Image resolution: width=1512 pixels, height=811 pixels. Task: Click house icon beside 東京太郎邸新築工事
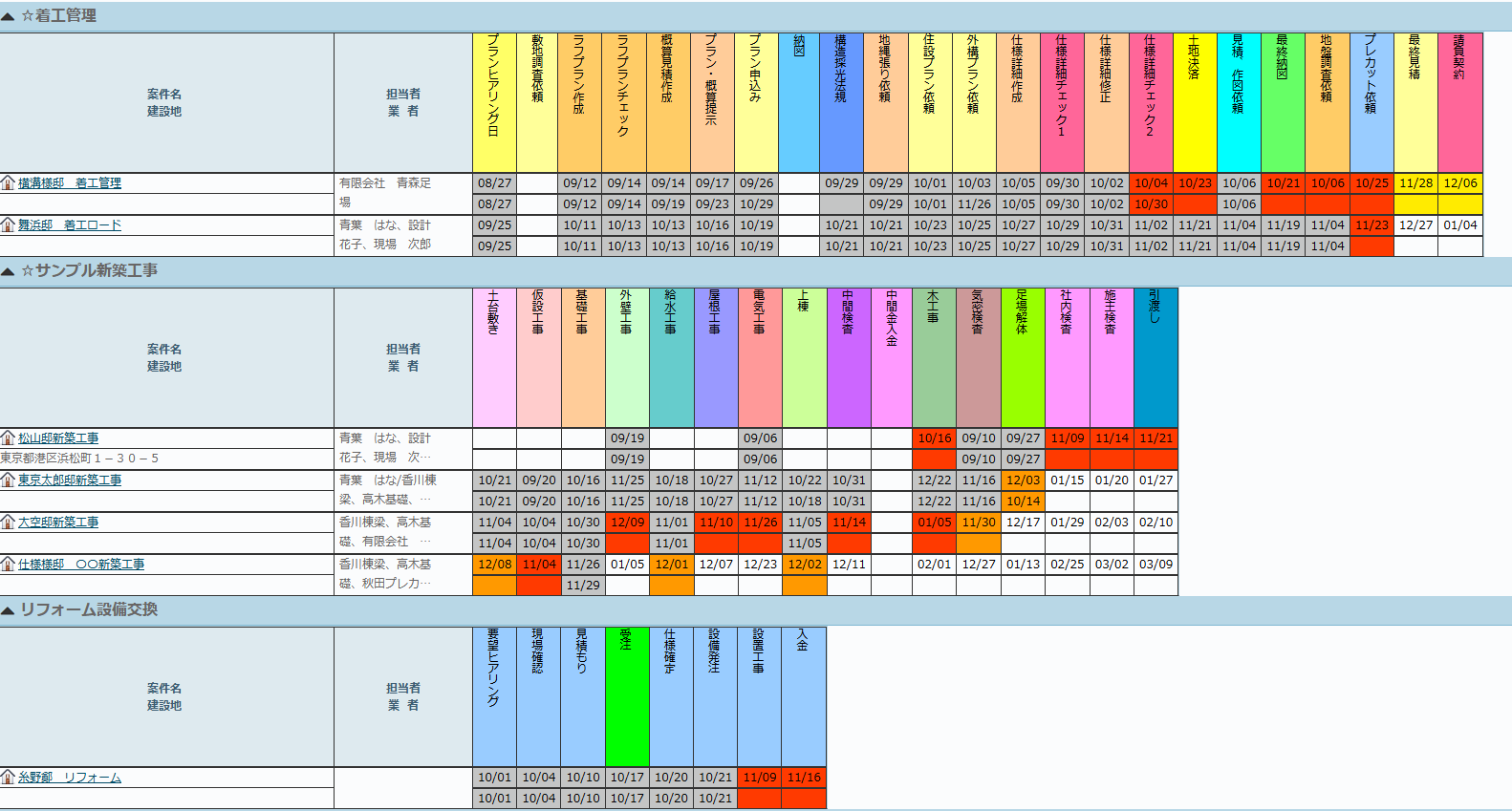[8, 480]
